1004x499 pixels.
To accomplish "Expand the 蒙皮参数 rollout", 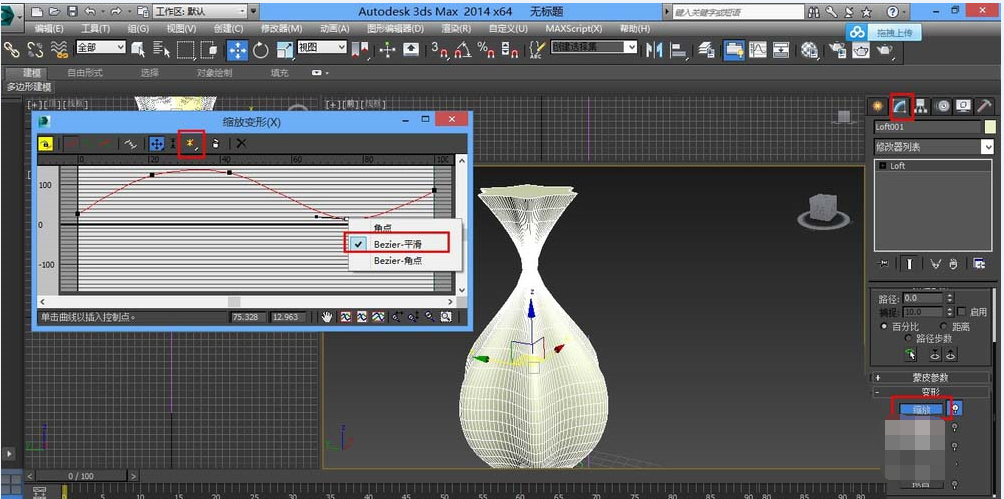I will point(930,377).
